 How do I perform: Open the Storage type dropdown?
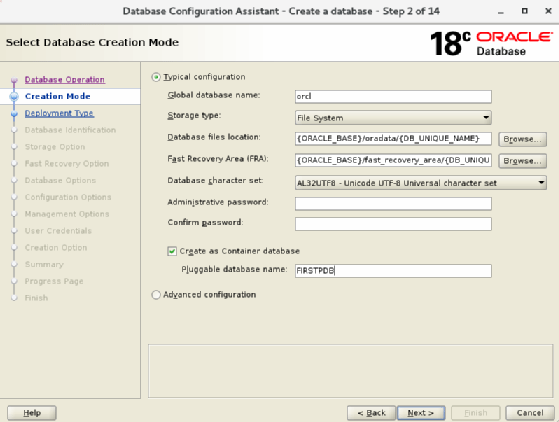[393, 118]
